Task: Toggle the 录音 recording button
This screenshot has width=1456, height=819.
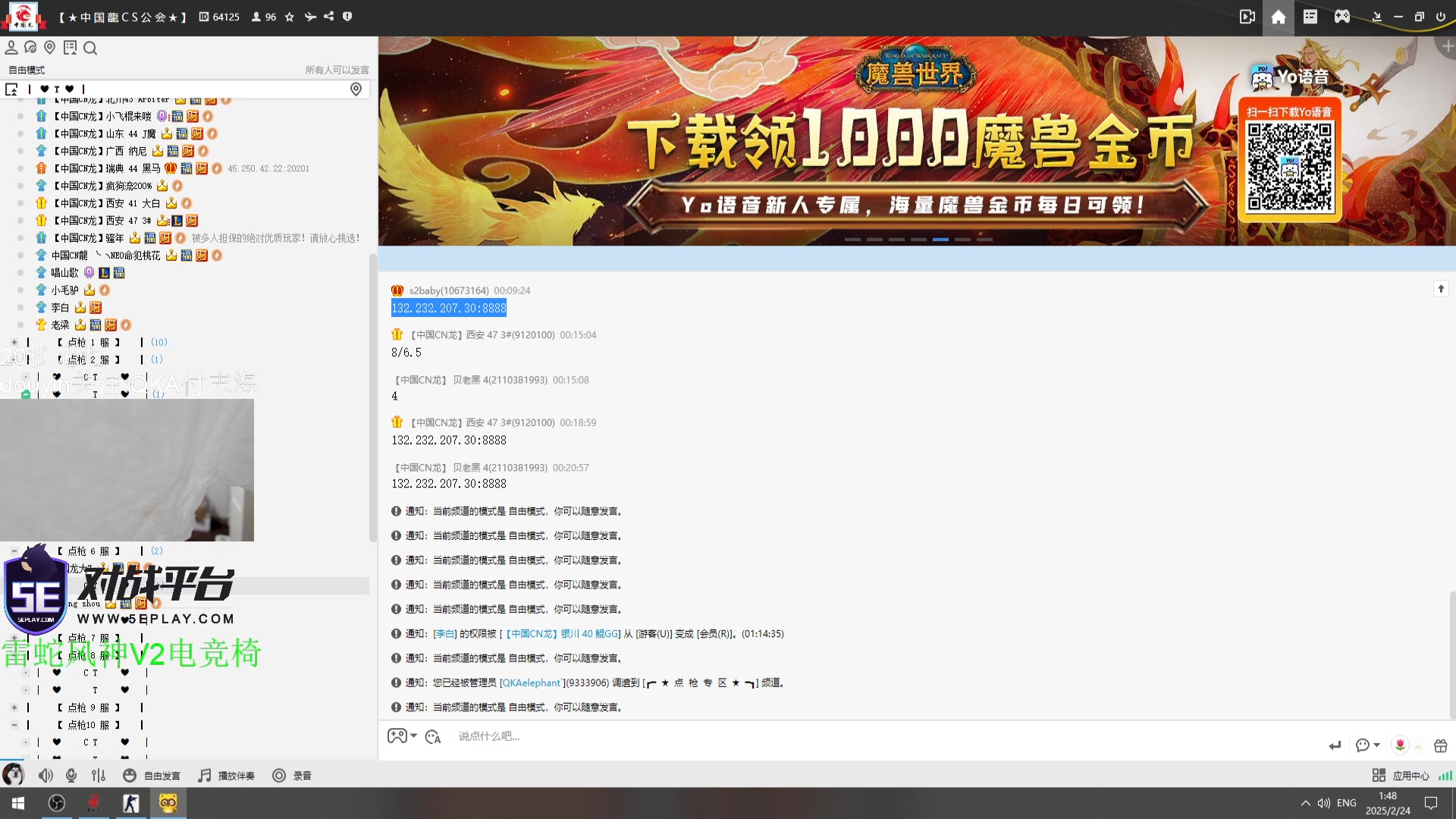Action: pos(292,776)
